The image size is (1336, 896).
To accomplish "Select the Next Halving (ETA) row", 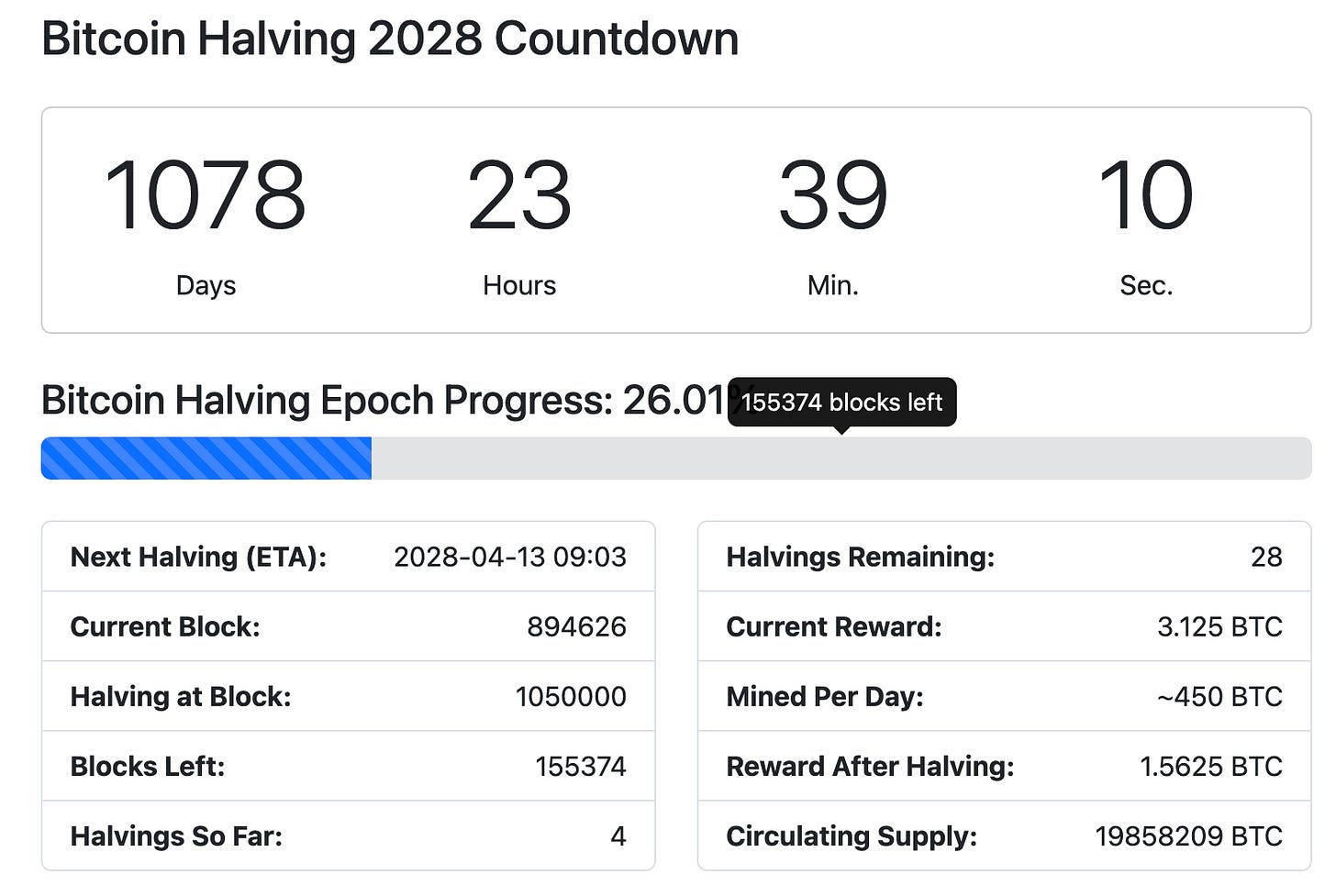I will click(349, 557).
